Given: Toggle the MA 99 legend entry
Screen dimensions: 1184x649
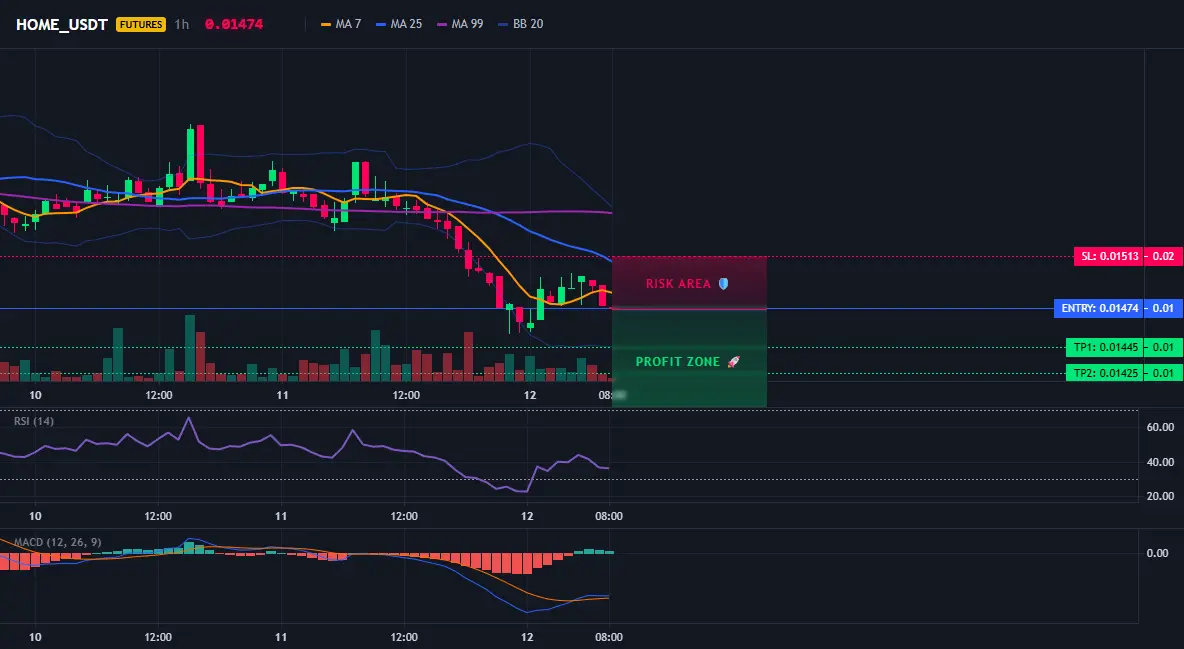Looking at the screenshot, I should click(x=460, y=24).
